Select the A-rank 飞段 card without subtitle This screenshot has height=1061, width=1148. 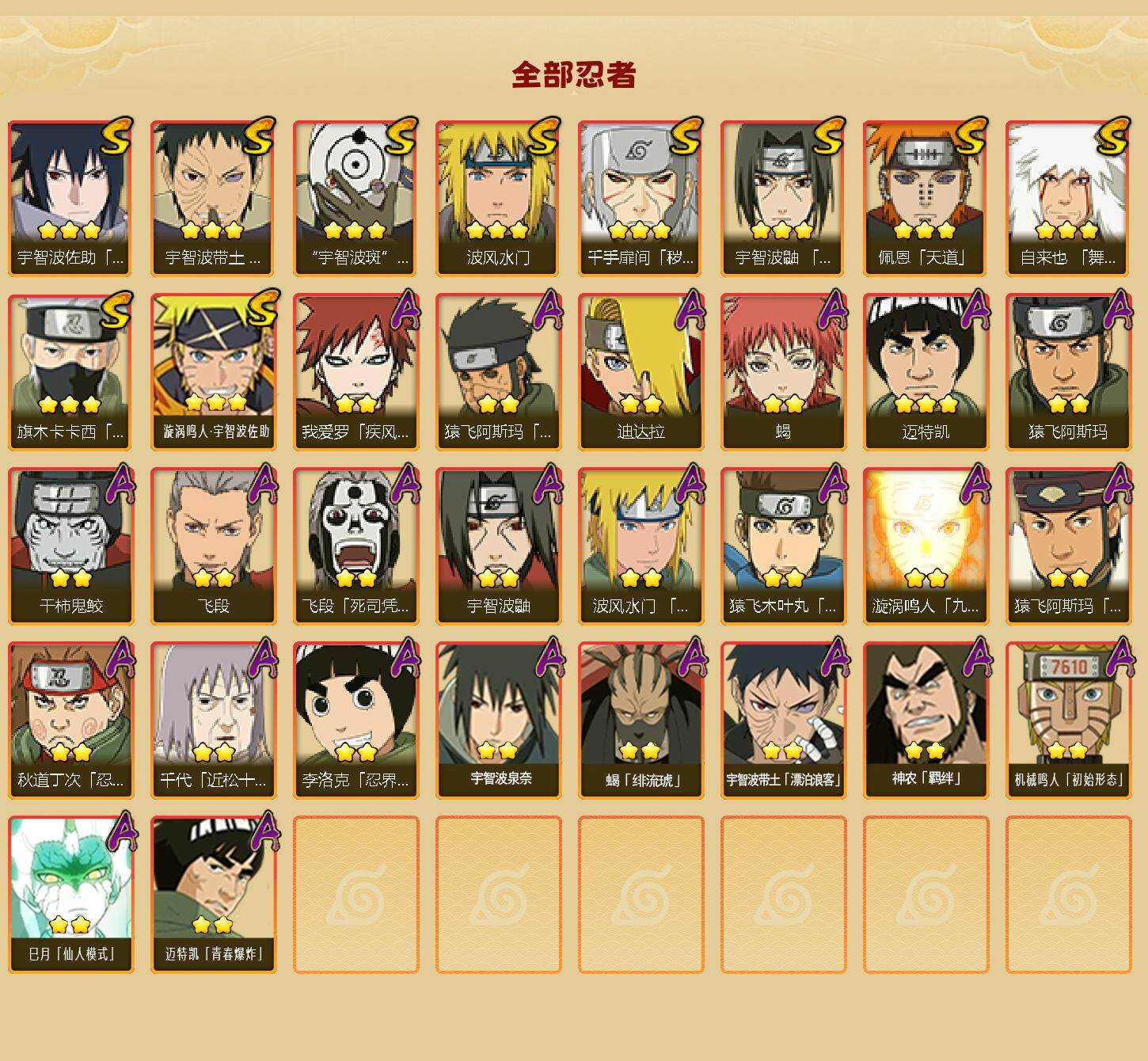213,546
